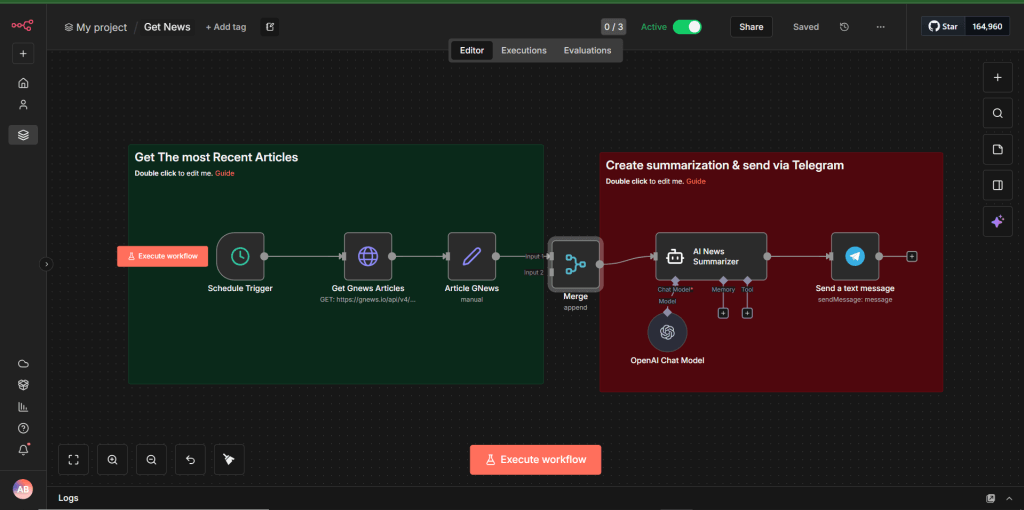This screenshot has height=510, width=1024.
Task: Switch to the Executions tab
Action: [524, 50]
